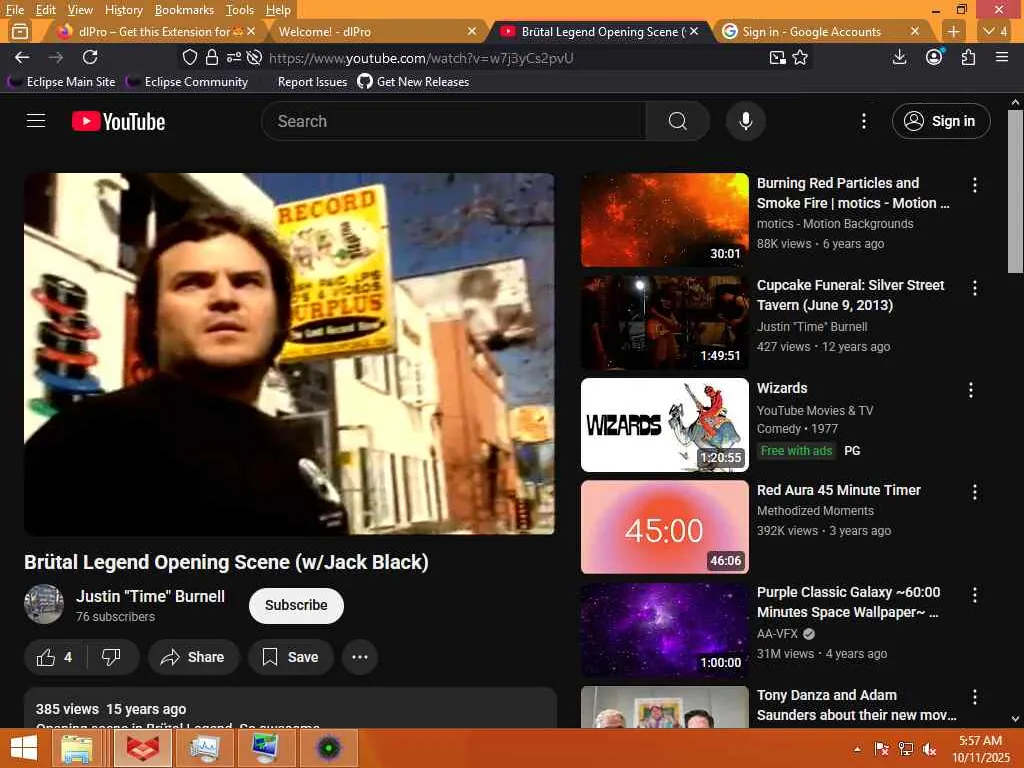Open the File menu
The width and height of the screenshot is (1024, 768).
click(x=14, y=10)
